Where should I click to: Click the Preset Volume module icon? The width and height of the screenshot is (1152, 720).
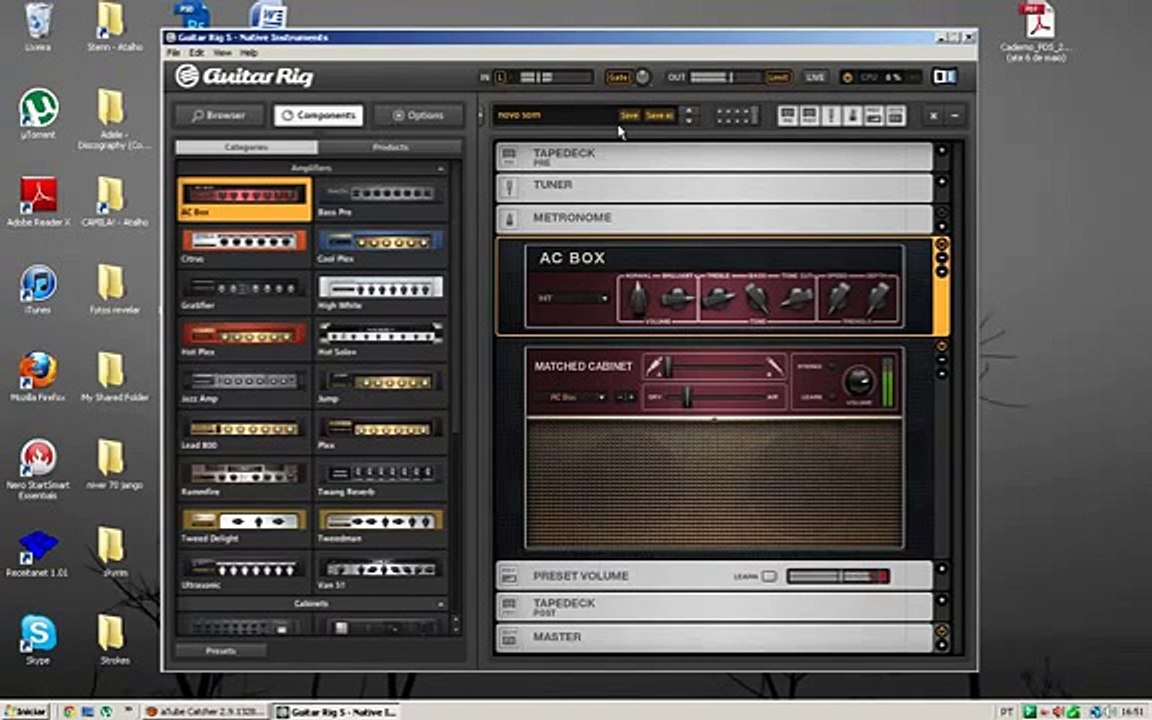click(509, 576)
